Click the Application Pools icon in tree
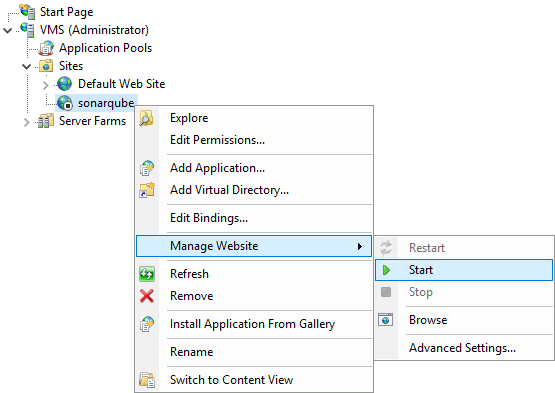The width and height of the screenshot is (555, 393). [46, 48]
